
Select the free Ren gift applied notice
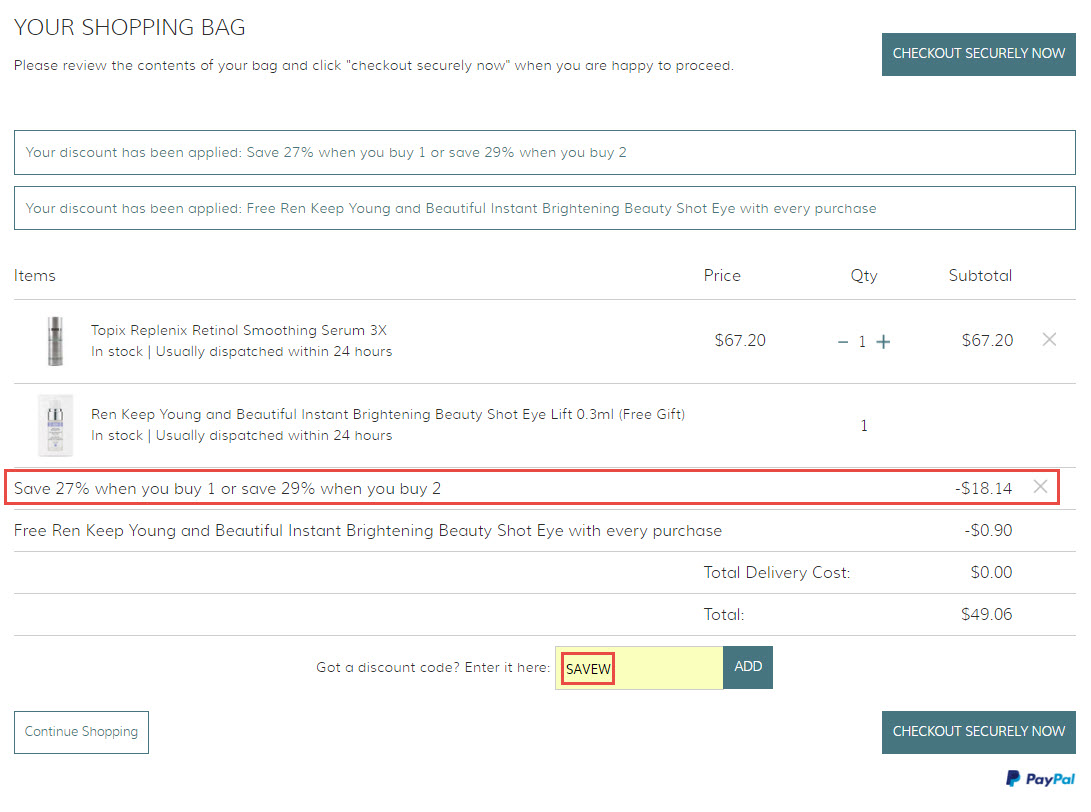click(x=545, y=208)
